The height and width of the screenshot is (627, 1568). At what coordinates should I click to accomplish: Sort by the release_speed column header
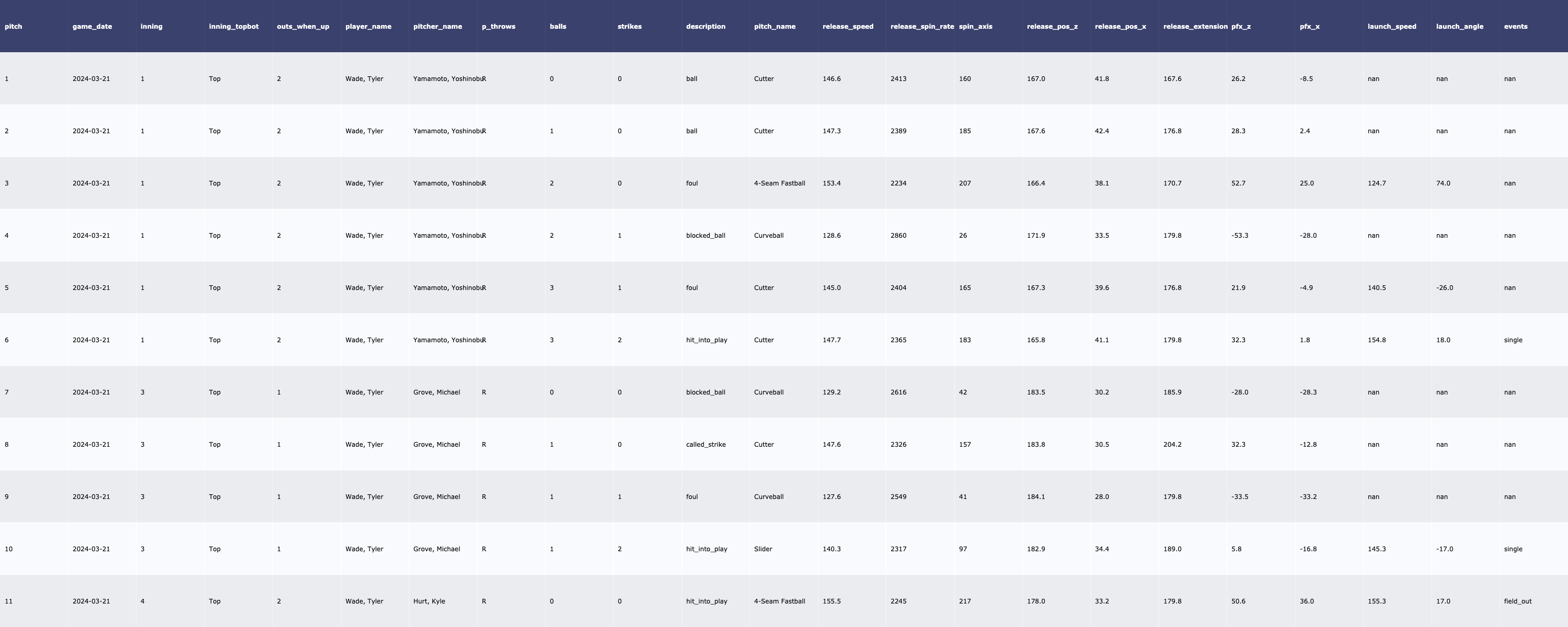pos(847,27)
